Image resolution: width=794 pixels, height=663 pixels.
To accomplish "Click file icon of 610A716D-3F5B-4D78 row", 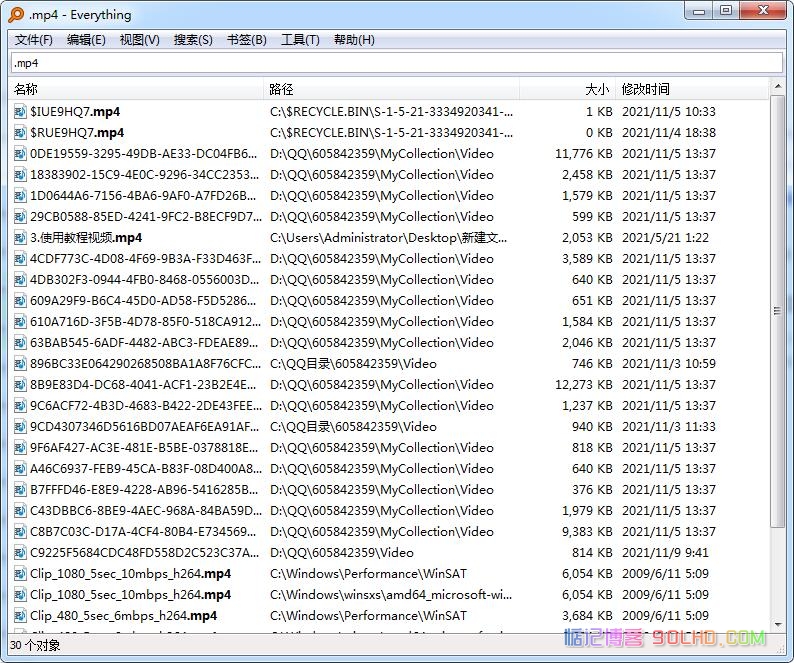I will click(20, 322).
